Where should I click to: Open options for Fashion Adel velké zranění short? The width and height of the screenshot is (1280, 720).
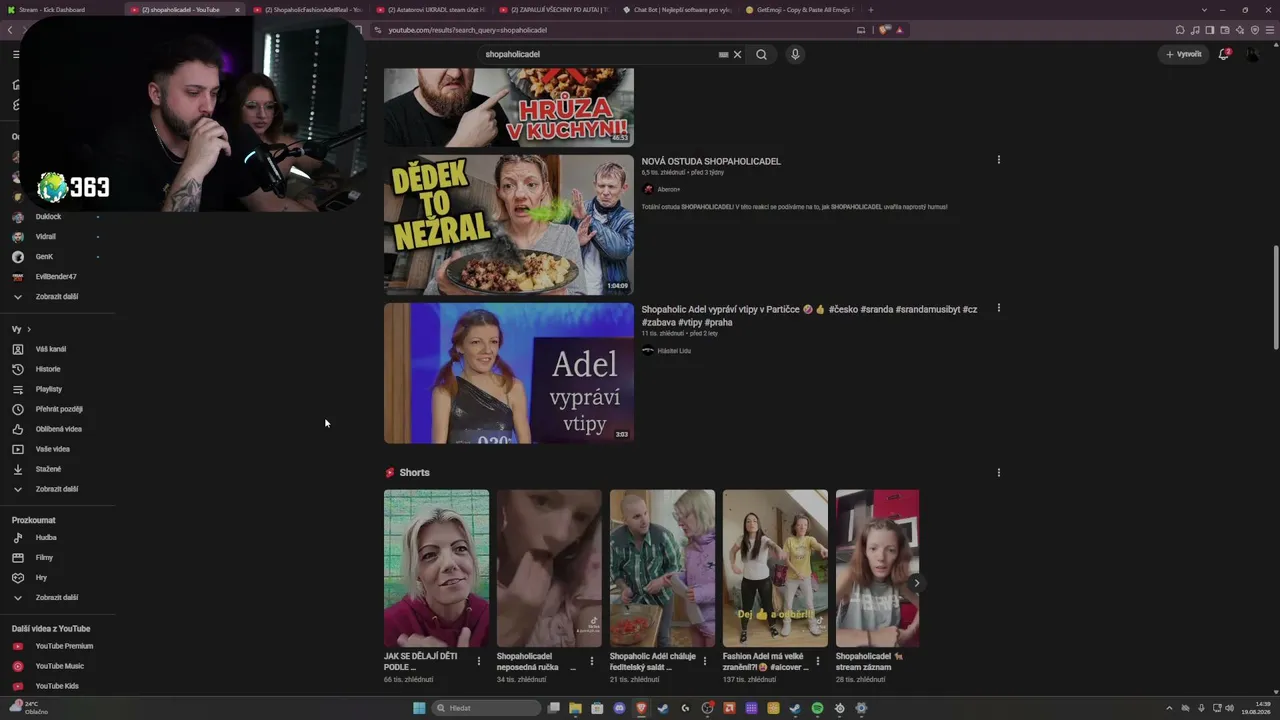click(818, 661)
